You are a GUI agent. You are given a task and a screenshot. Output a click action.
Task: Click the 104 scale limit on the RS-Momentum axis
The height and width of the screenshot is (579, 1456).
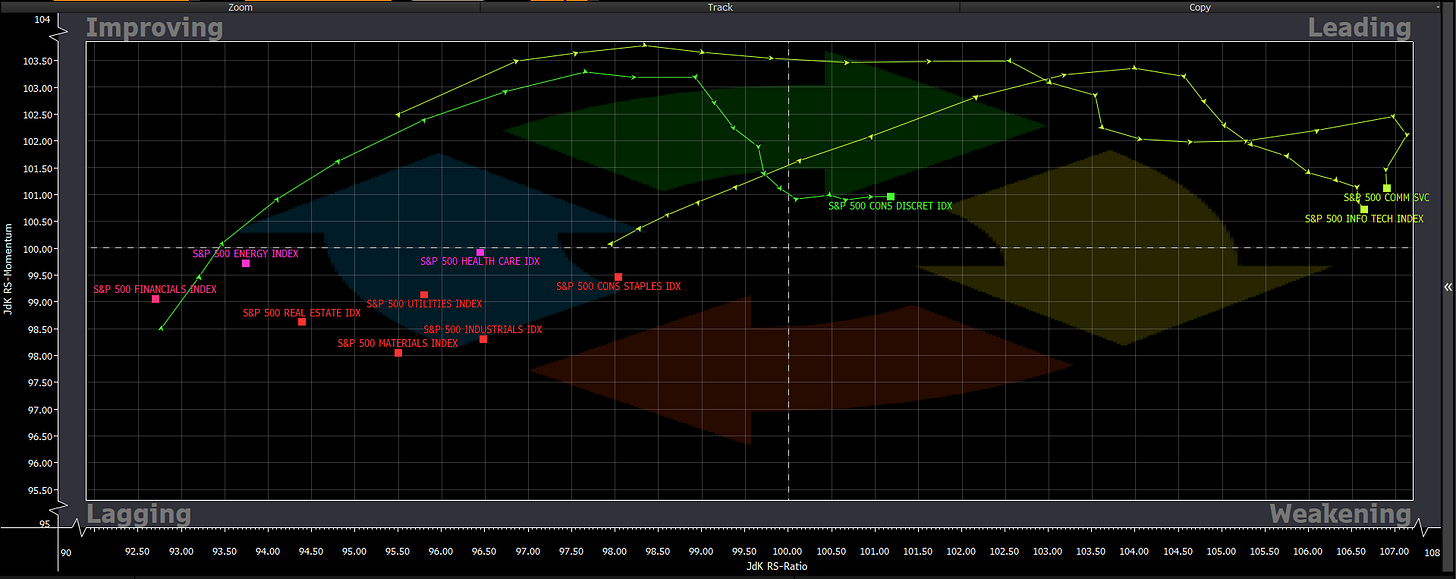41,19
